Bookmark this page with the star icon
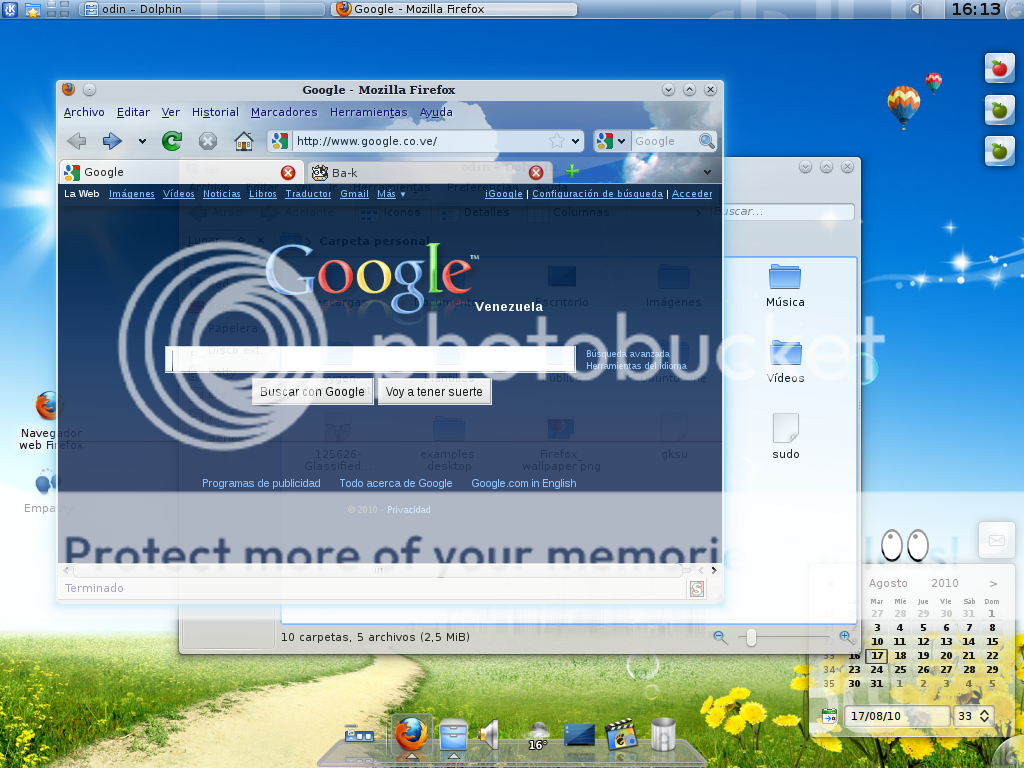The image size is (1024, 768). click(x=557, y=141)
